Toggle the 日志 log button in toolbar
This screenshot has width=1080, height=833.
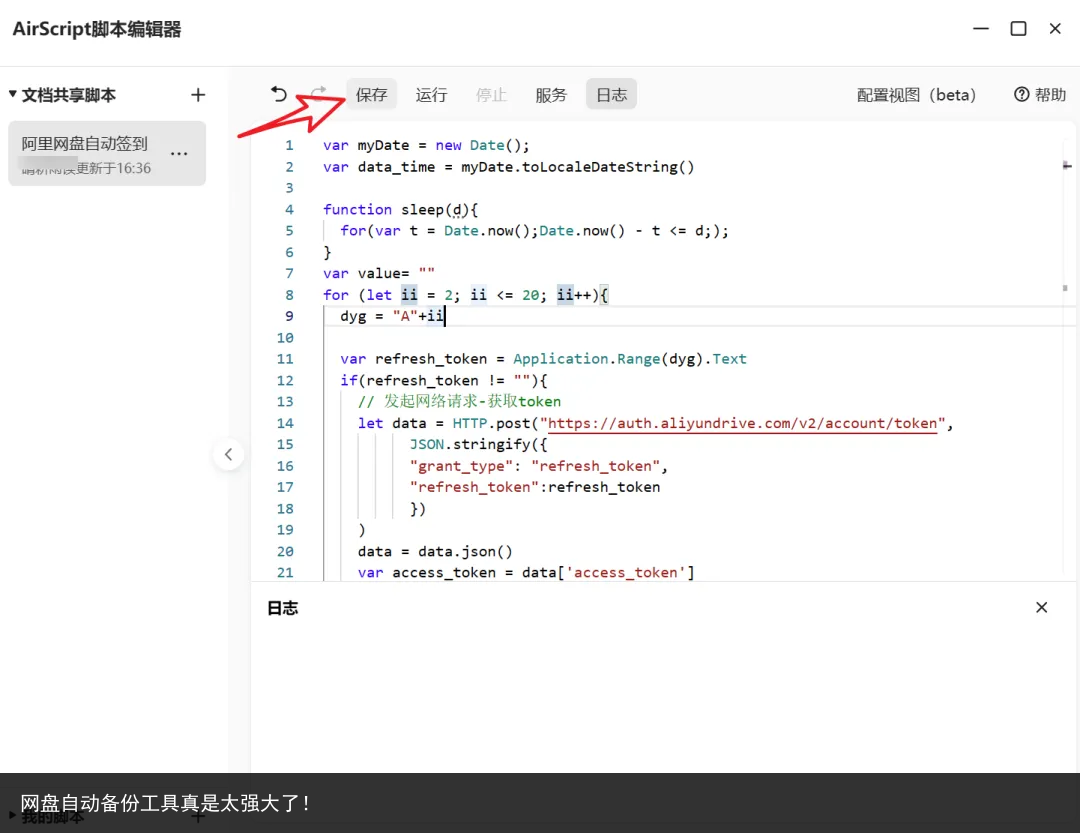click(x=612, y=94)
